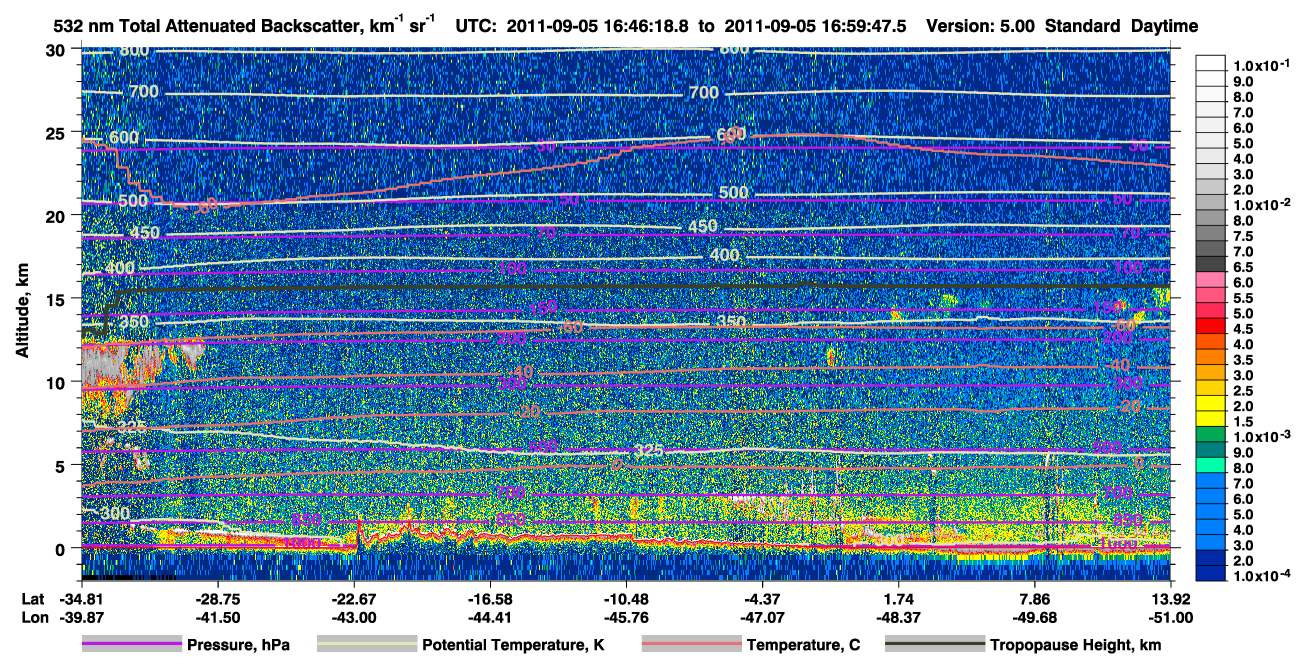This screenshot has height=667, width=1300.
Task: Click longitude value '-43.00'
Action: click(x=353, y=617)
